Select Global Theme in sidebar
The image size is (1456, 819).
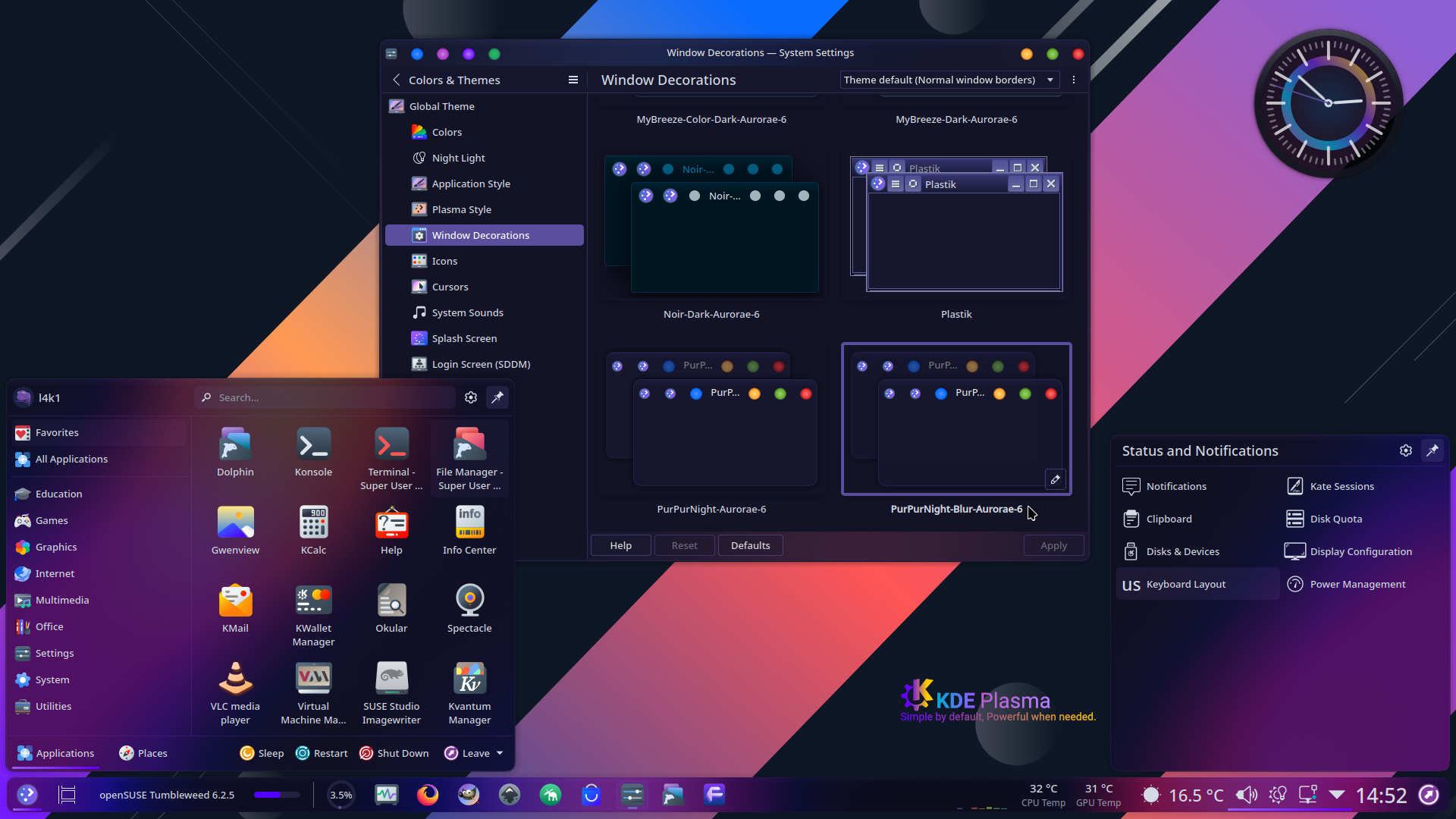(x=485, y=106)
